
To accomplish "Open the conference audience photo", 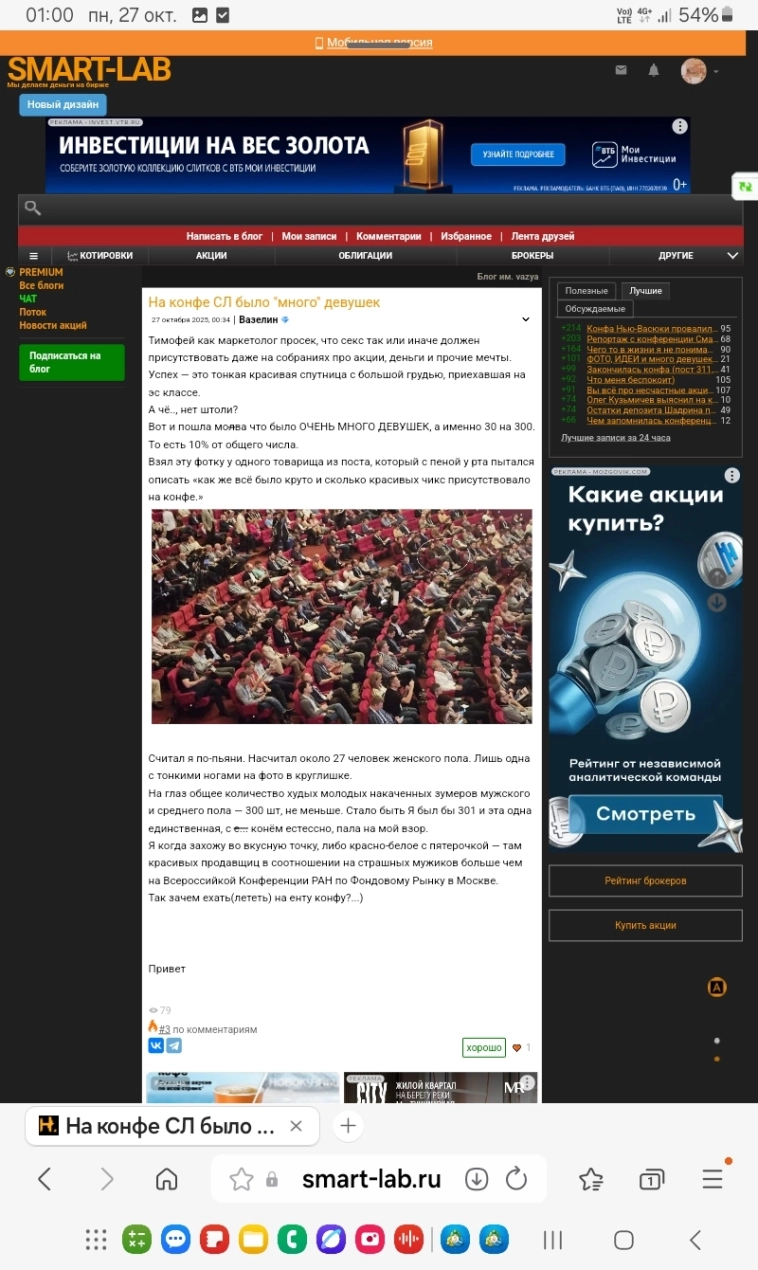I will pos(342,616).
